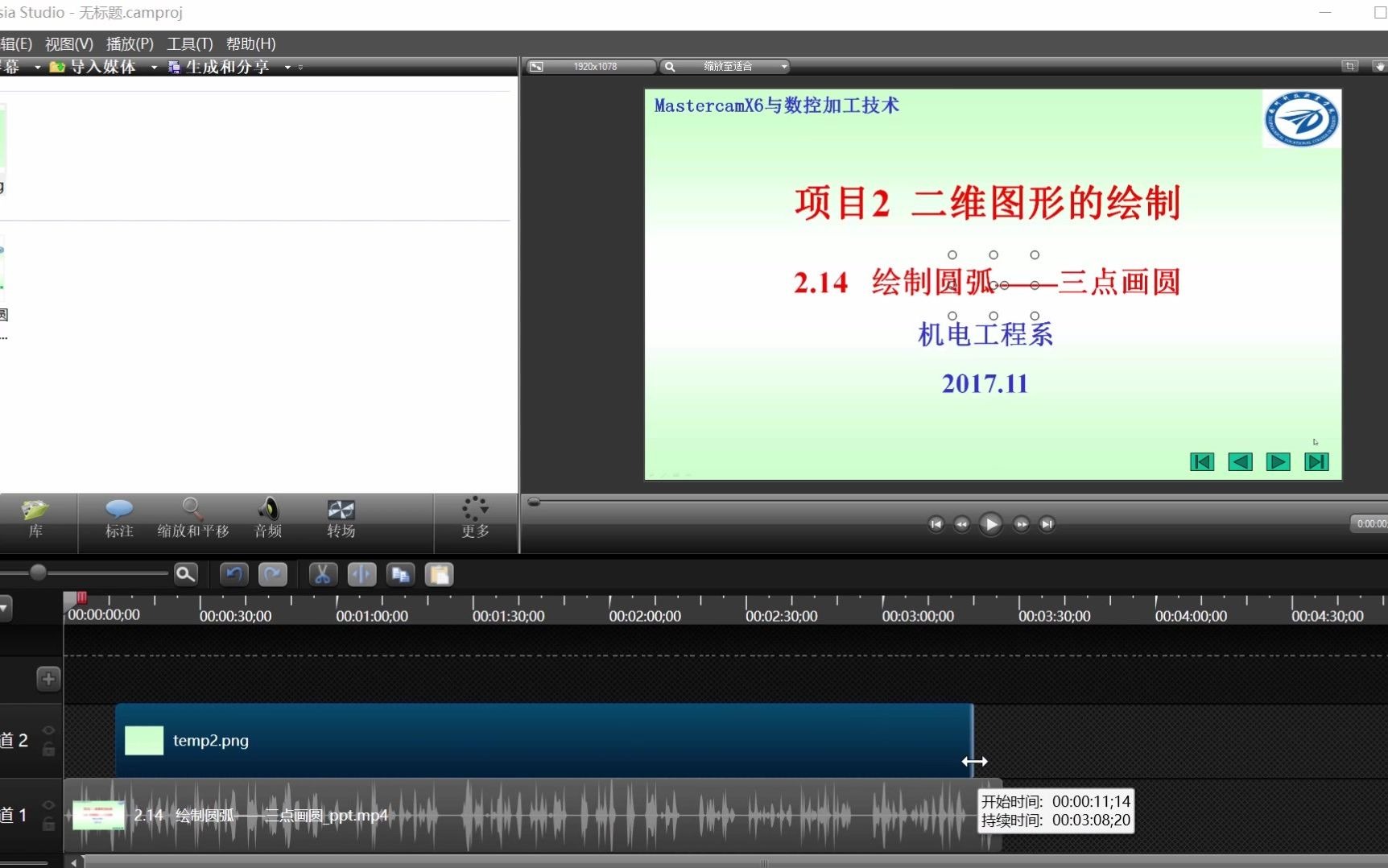Click the previous-slide green arrow in preview
1388x868 pixels.
[x=1240, y=461]
